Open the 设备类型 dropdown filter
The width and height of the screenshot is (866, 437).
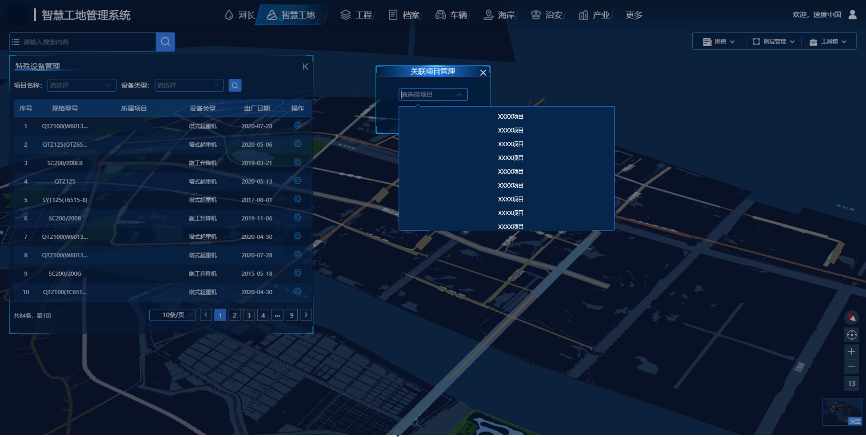coord(189,86)
